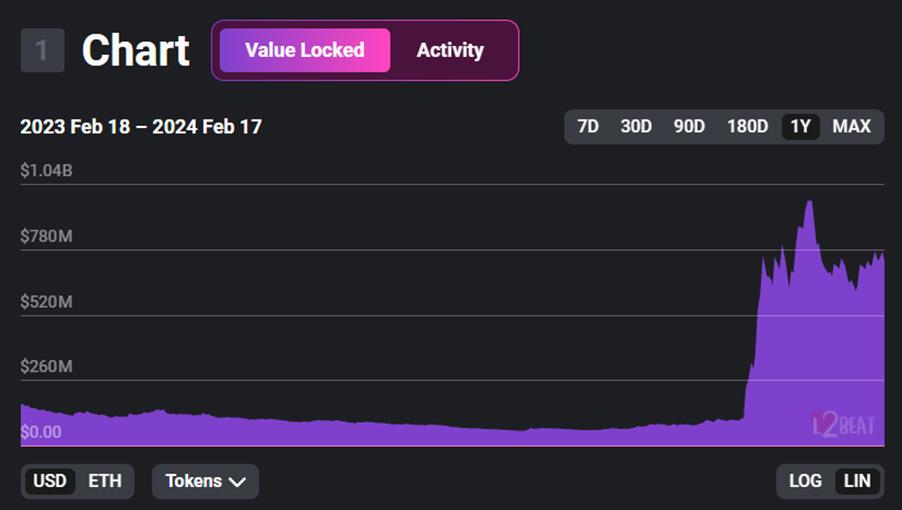Switch to the Value Locked tab
The width and height of the screenshot is (902, 510).
(x=305, y=50)
